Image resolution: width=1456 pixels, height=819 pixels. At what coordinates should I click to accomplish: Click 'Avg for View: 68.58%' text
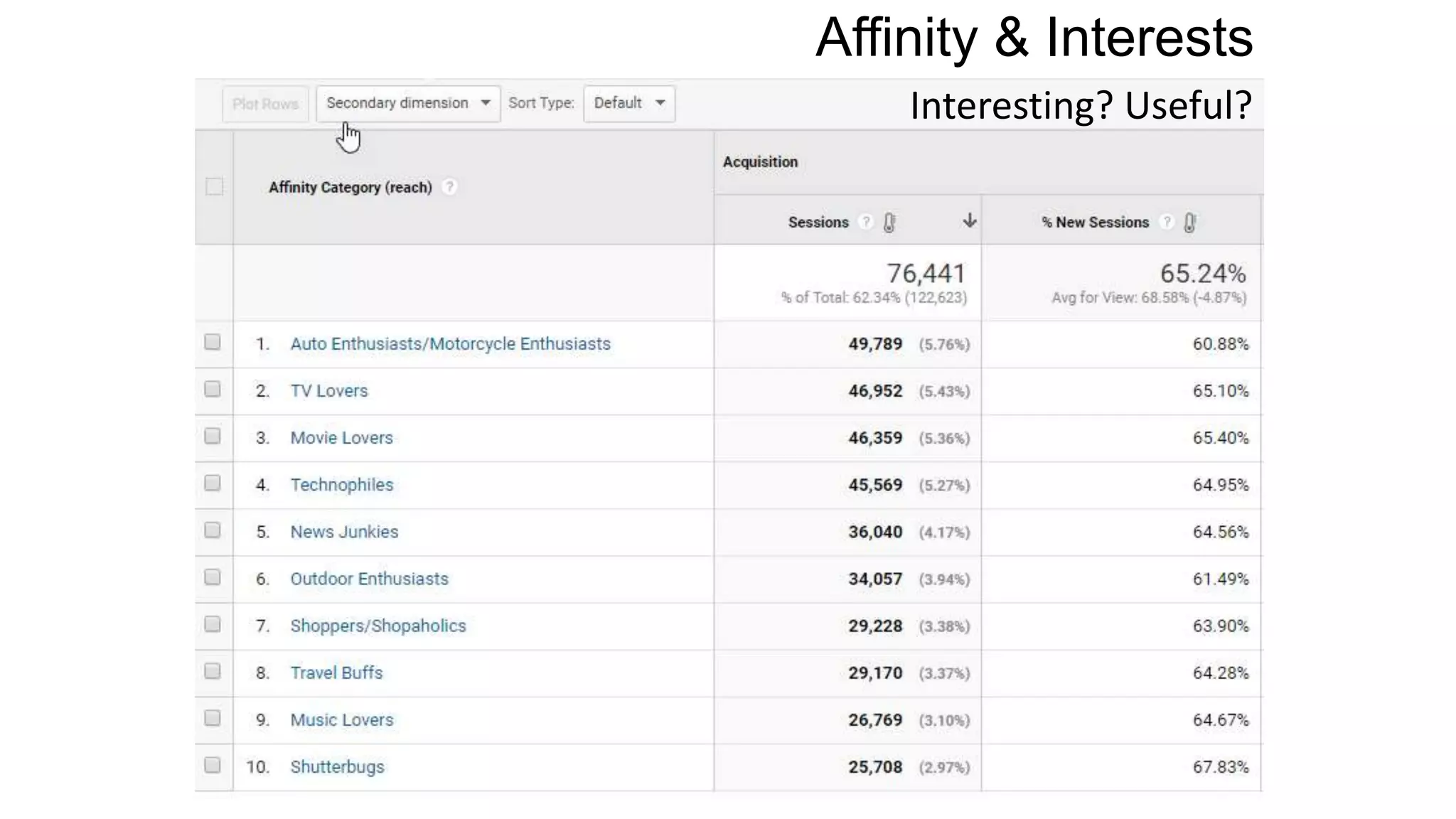click(x=1120, y=298)
